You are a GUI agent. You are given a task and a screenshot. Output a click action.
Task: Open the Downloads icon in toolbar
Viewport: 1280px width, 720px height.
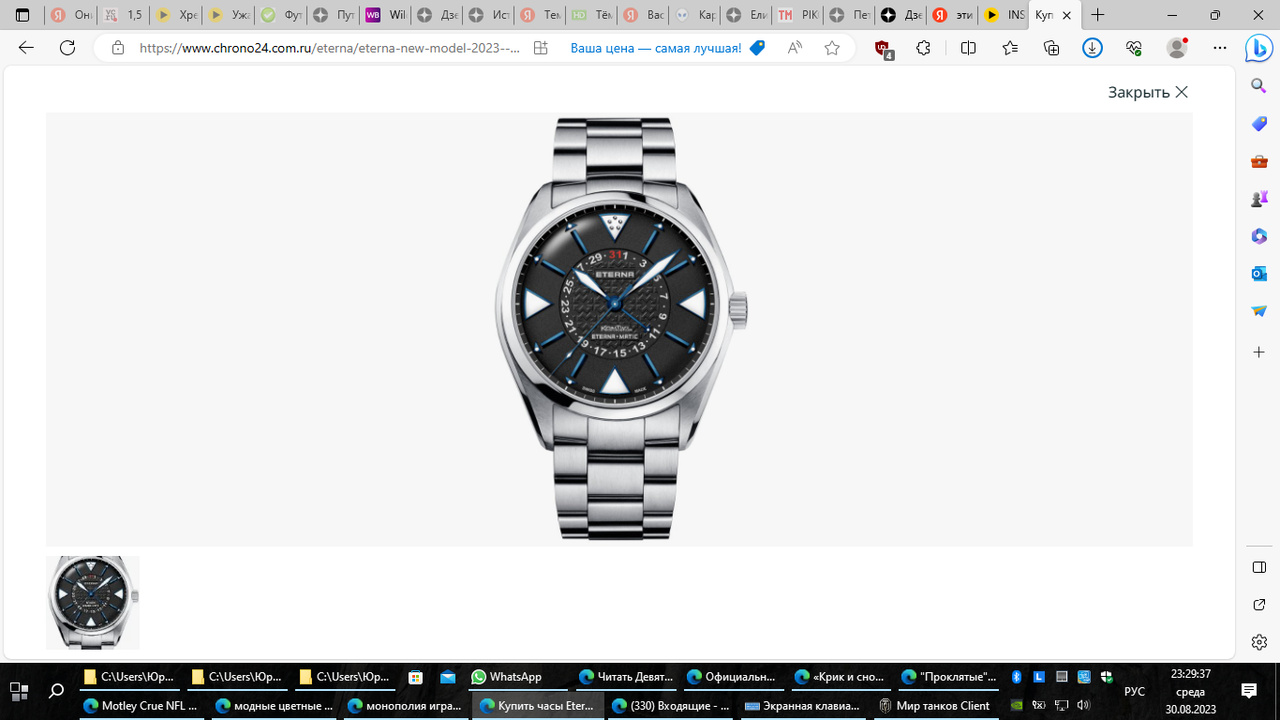click(1092, 48)
